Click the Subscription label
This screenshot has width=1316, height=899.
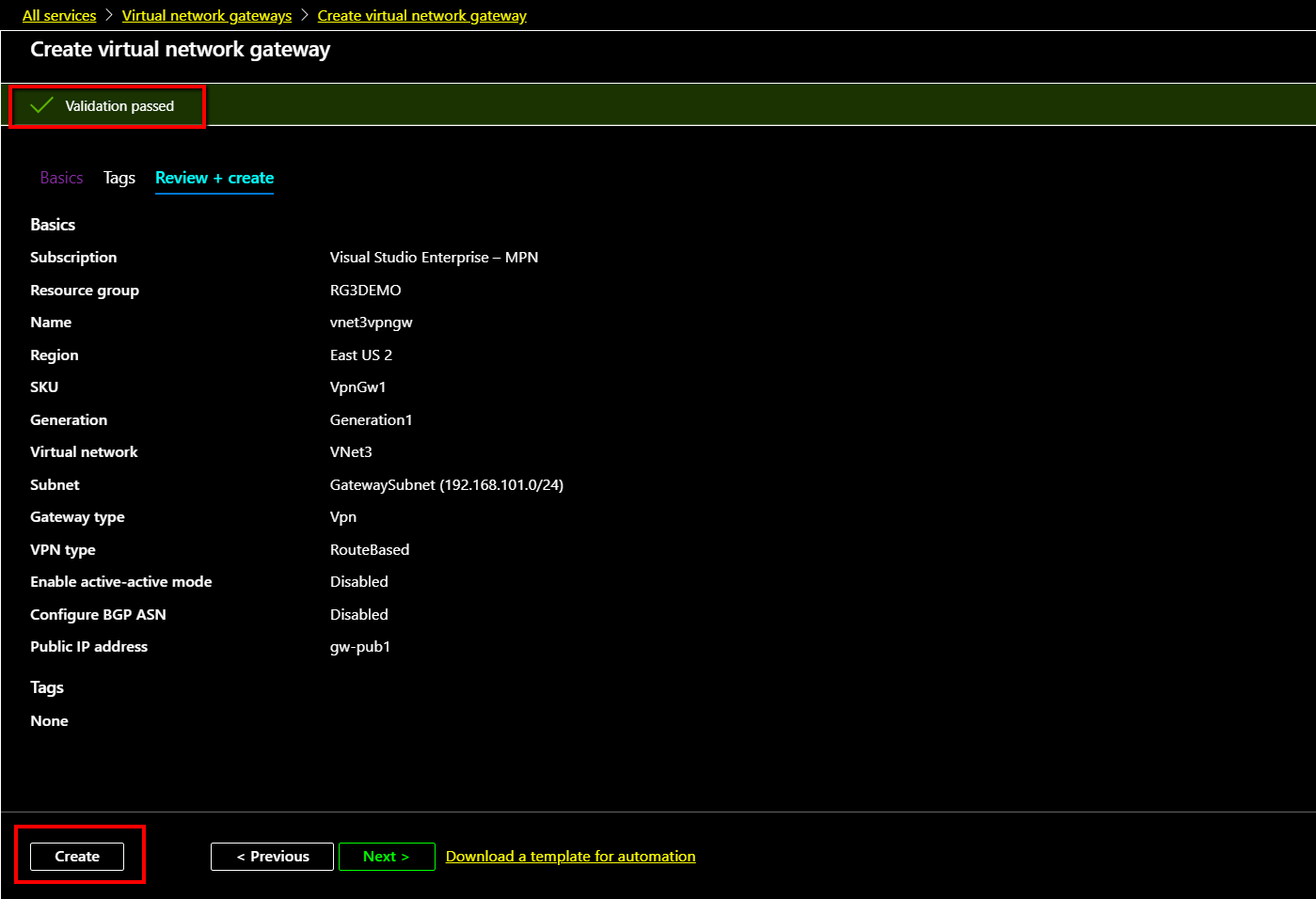[x=73, y=258]
